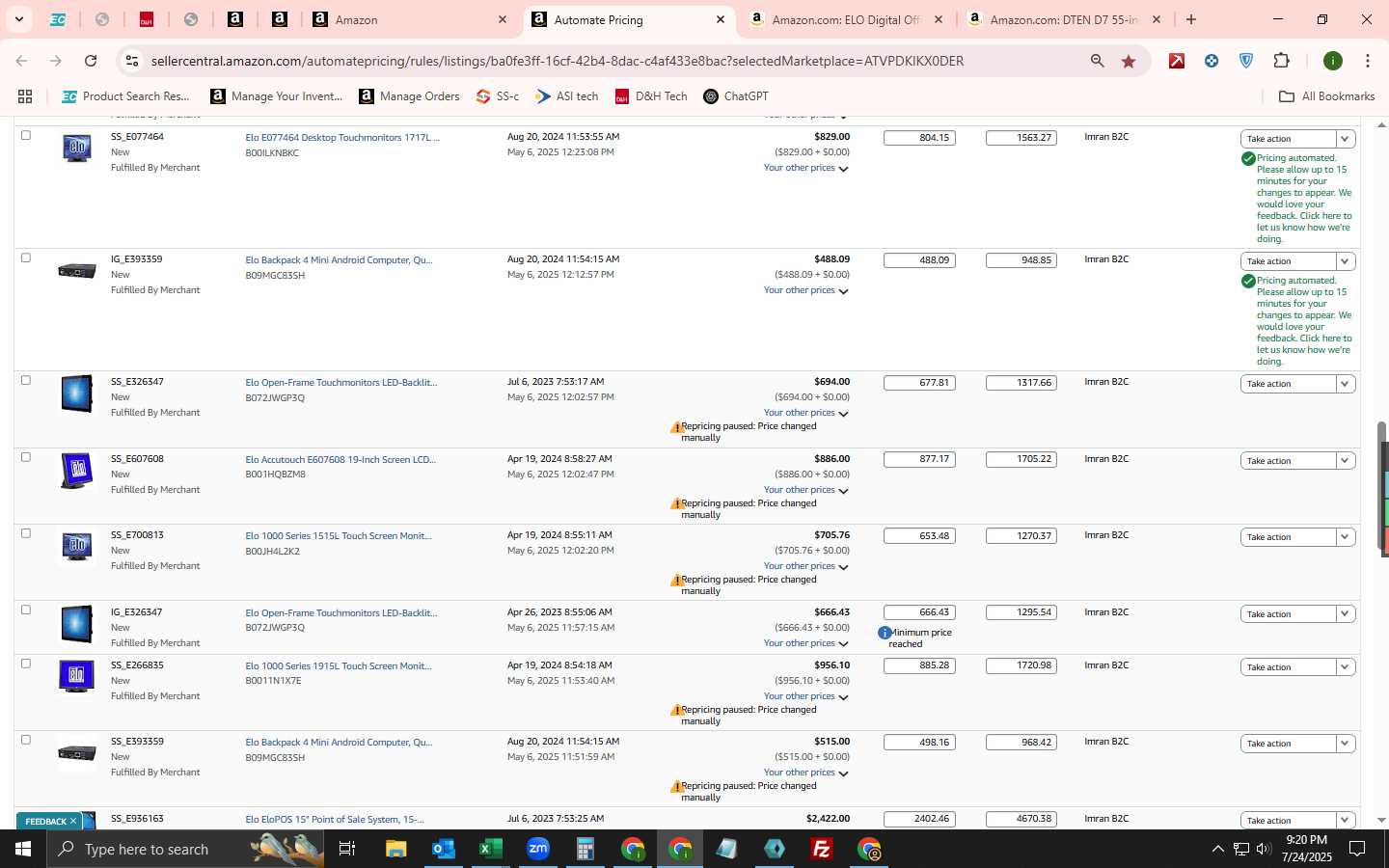This screenshot has width=1389, height=868.
Task: Click the page vertical scrollbar thumb
Action: [1381, 487]
